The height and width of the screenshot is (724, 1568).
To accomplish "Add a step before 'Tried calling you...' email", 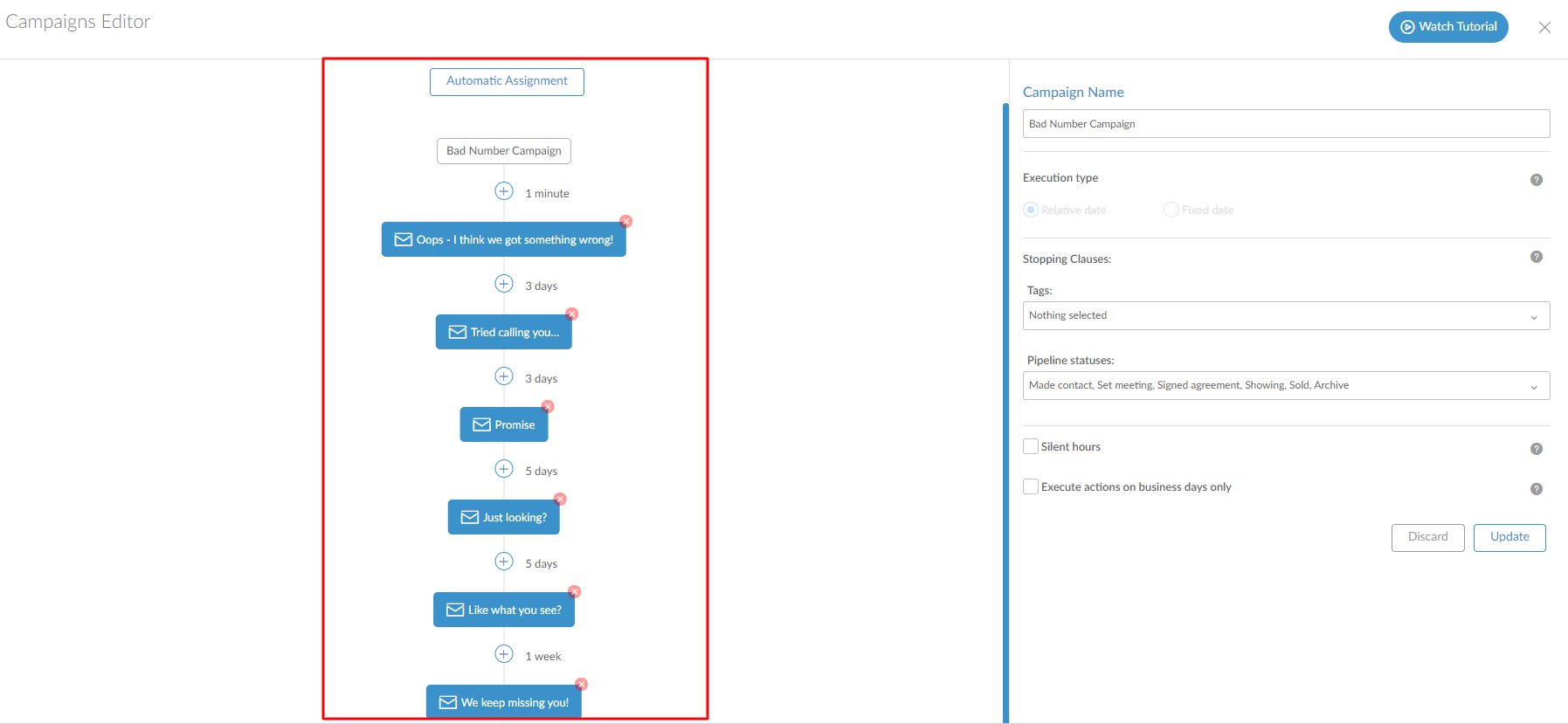I will pyautogui.click(x=504, y=284).
